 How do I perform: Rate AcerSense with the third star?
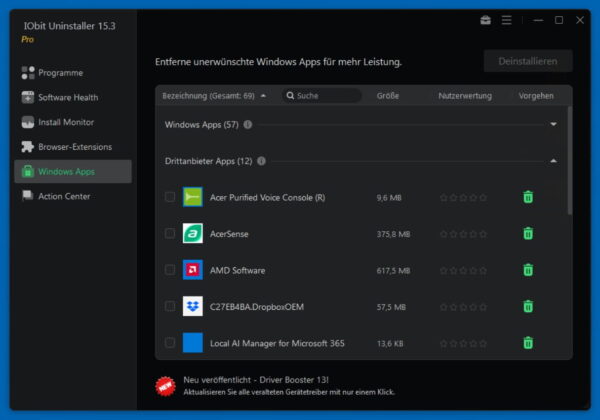point(463,234)
